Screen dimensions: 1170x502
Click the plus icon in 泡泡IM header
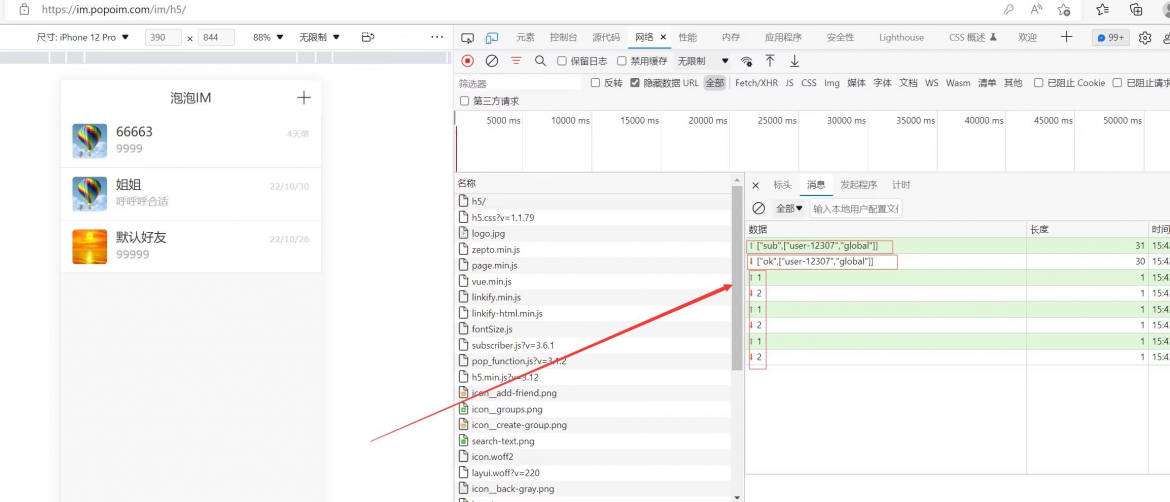304,98
